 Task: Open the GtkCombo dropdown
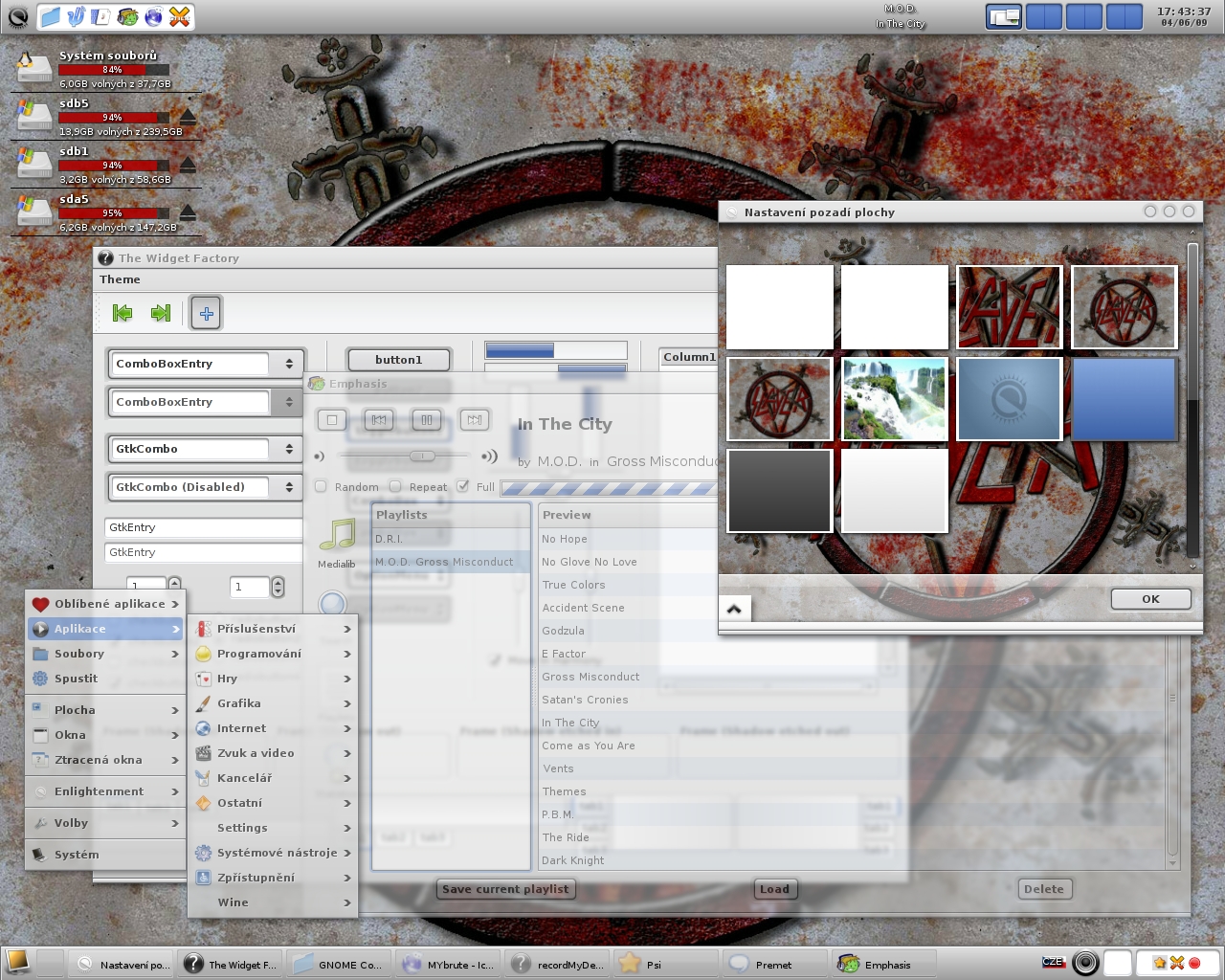[x=289, y=449]
